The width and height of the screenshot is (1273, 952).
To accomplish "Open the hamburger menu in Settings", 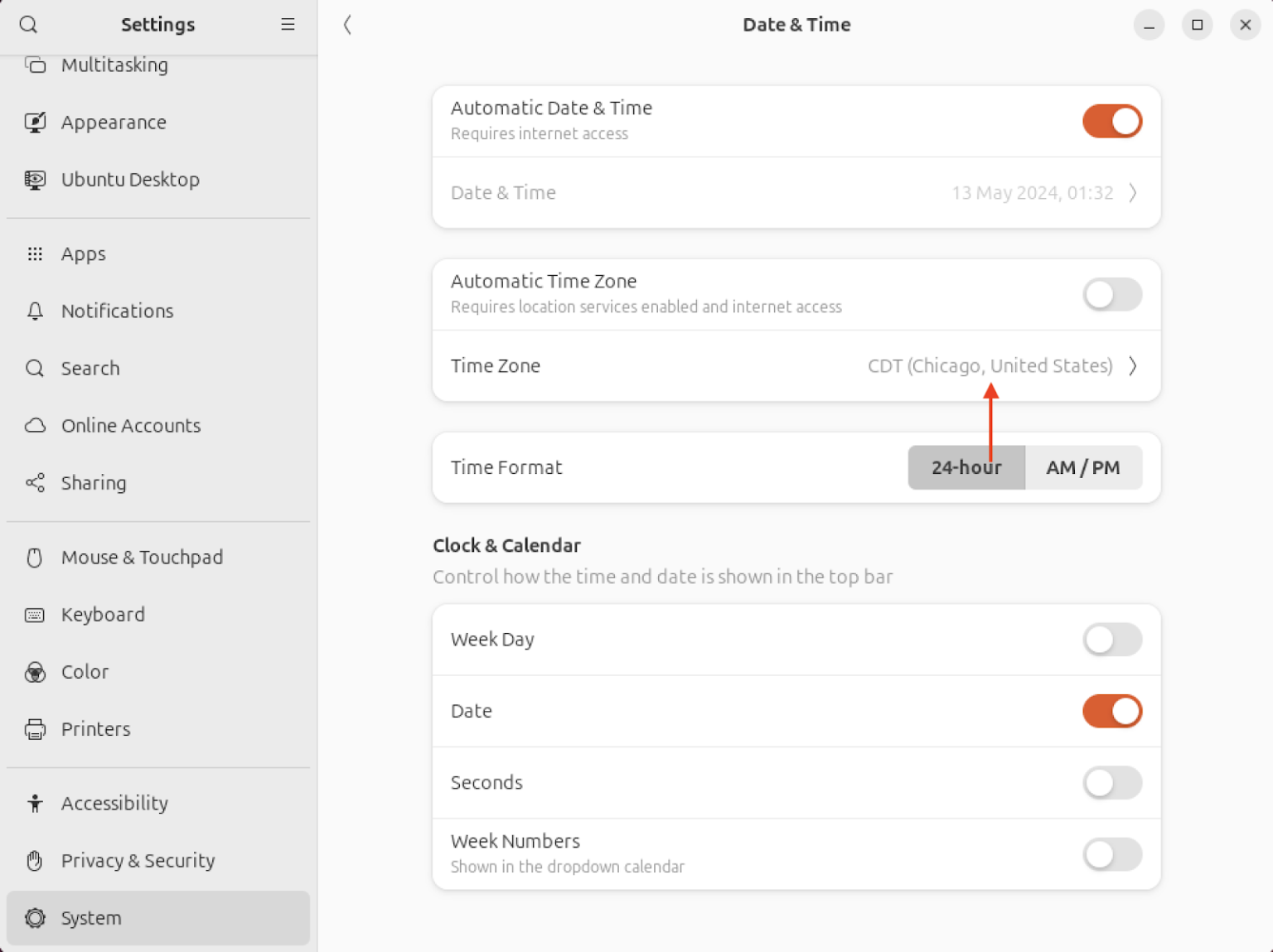I will (x=288, y=25).
